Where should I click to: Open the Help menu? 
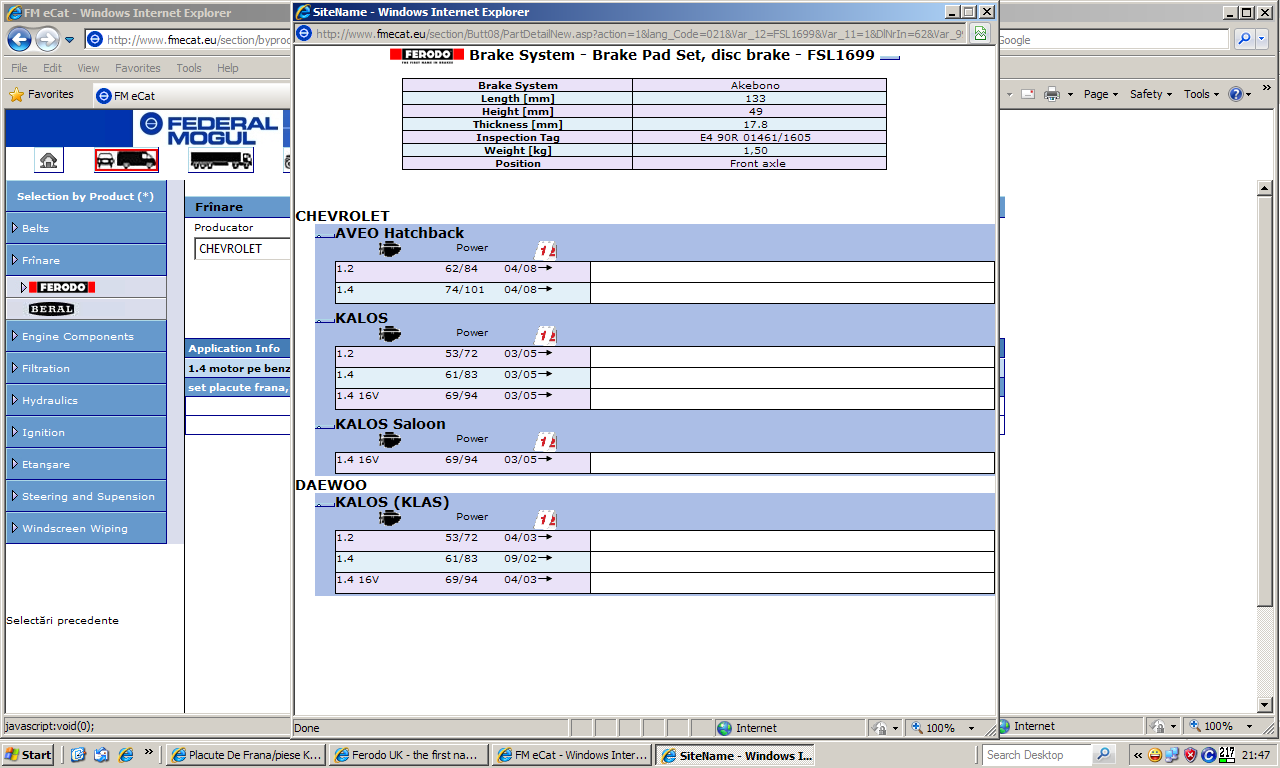coord(228,68)
